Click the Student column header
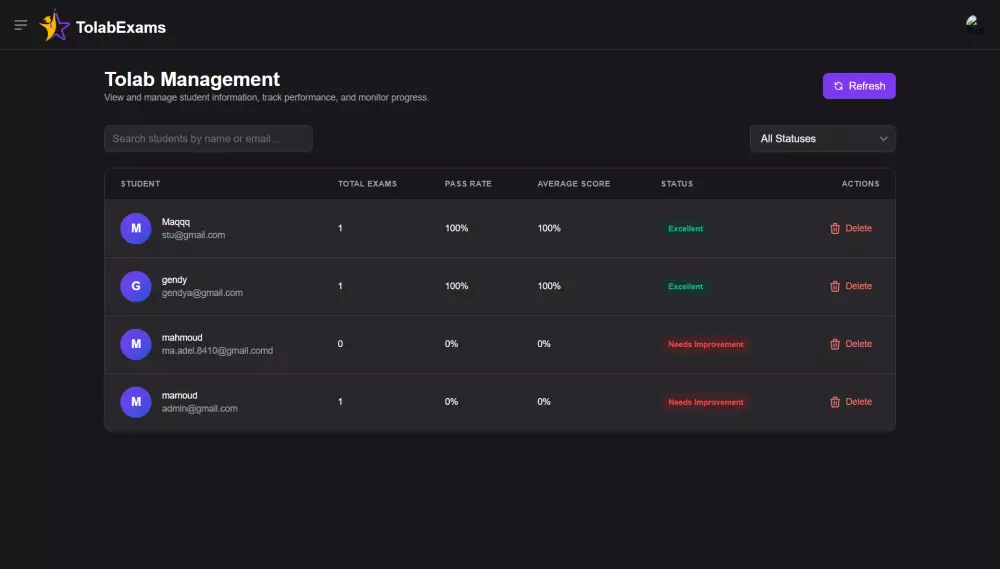Viewport: 1000px width, 569px height. tap(141, 184)
